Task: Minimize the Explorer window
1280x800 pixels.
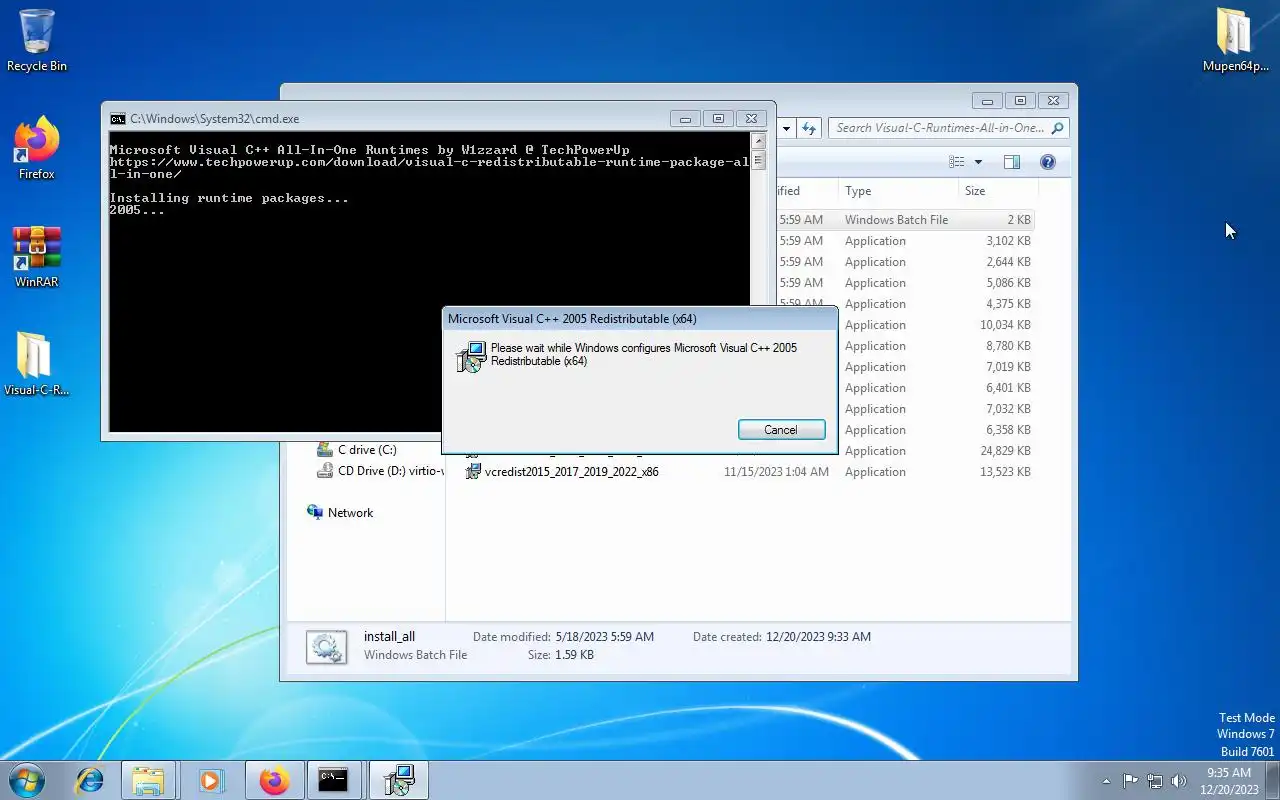Action: coord(987,101)
